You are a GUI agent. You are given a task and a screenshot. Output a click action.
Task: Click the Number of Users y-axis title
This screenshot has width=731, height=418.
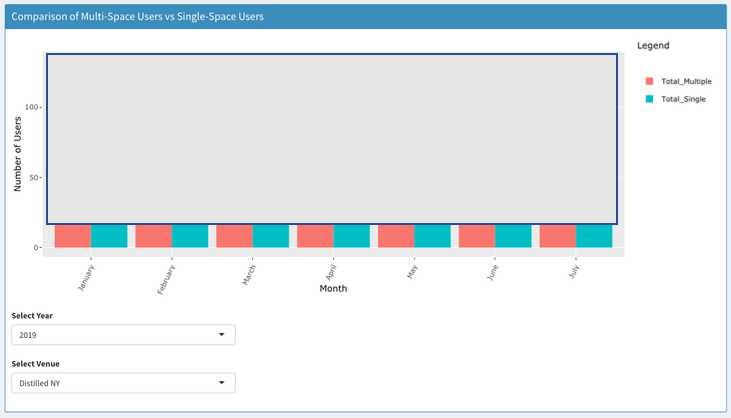point(18,153)
